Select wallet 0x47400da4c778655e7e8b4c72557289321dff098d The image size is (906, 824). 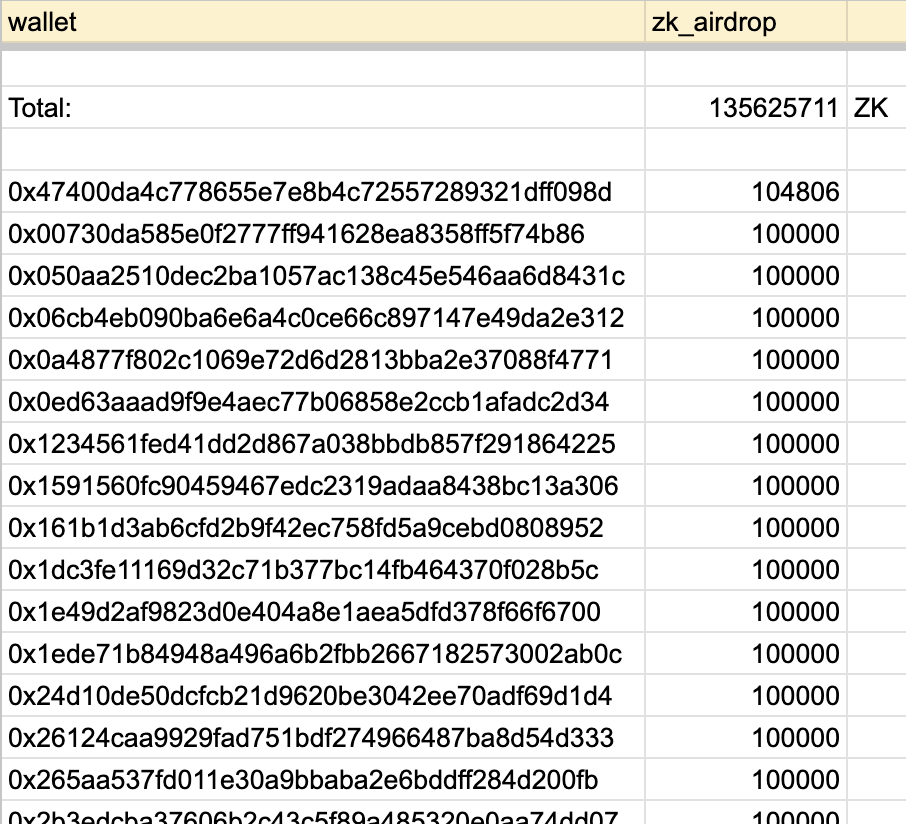coord(323,191)
